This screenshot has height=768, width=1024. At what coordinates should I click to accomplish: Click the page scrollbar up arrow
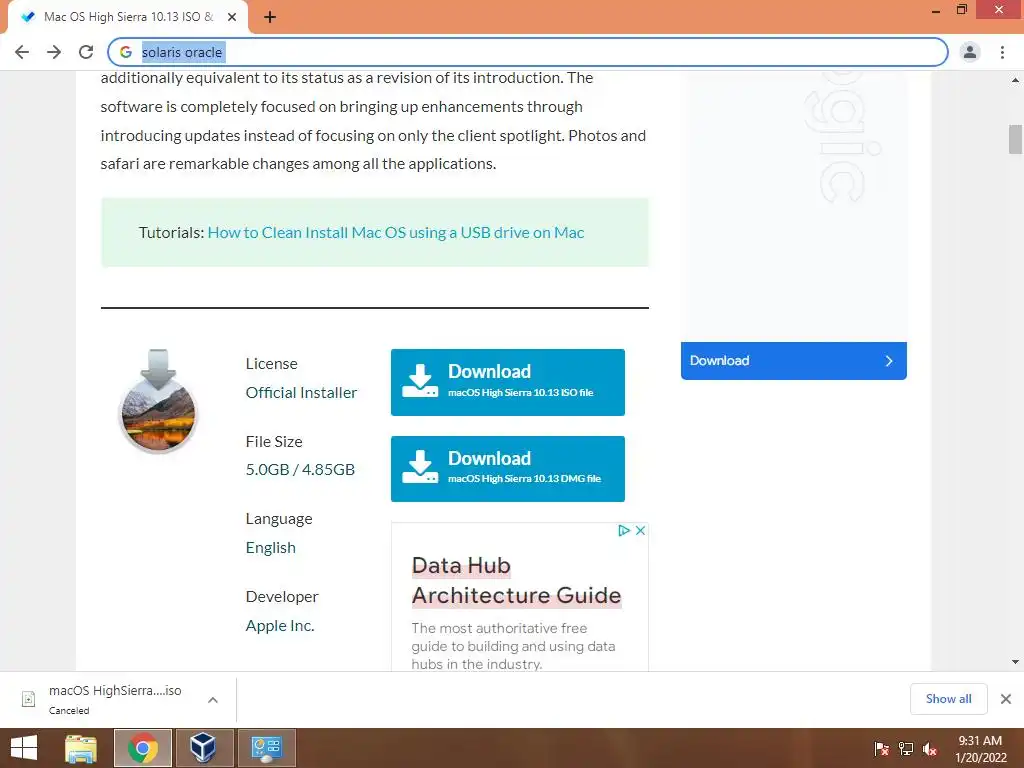(1016, 80)
